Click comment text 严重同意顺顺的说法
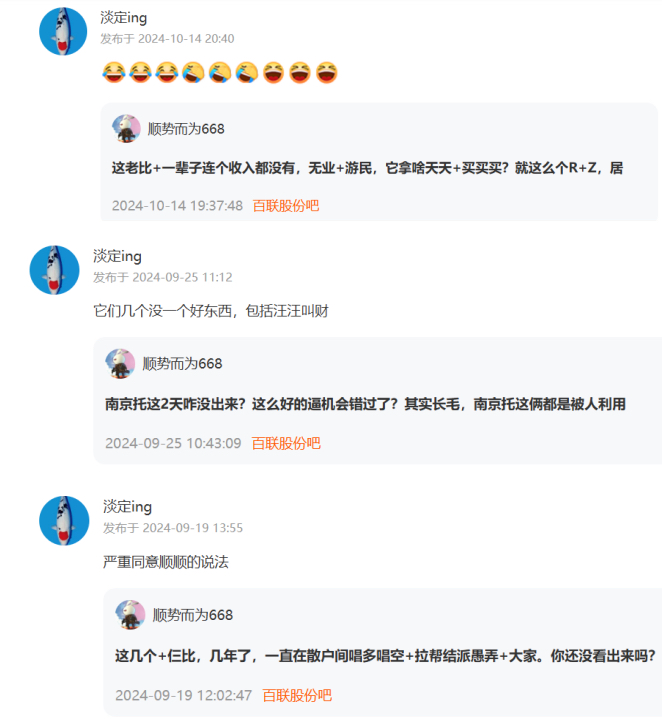 [x=166, y=562]
